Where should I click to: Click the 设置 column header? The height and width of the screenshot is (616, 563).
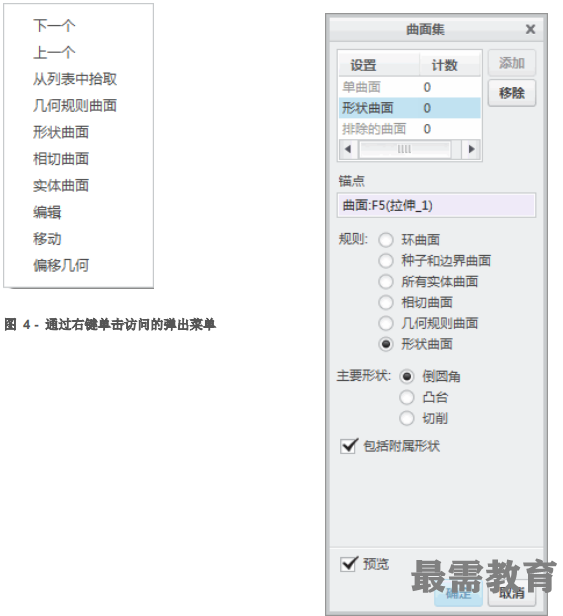[379, 65]
